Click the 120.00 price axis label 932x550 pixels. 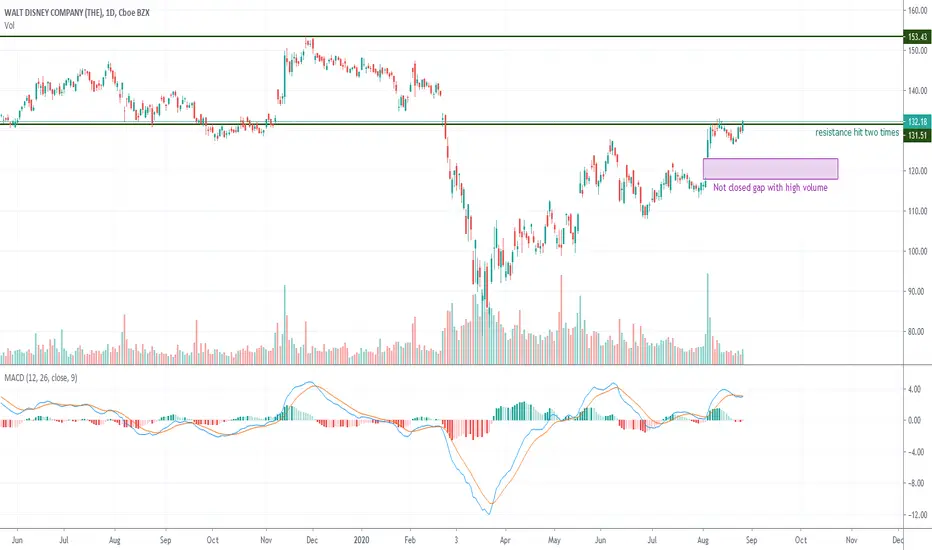(917, 171)
